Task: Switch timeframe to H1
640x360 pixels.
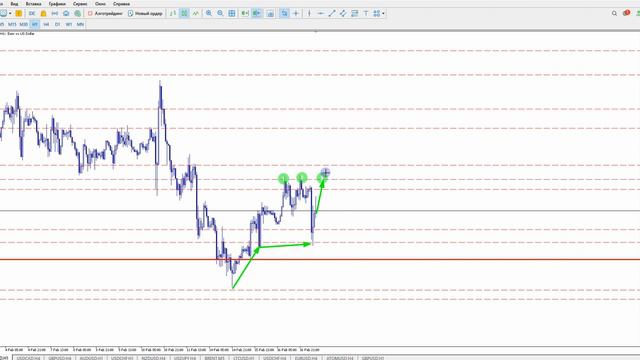Action: click(x=35, y=24)
